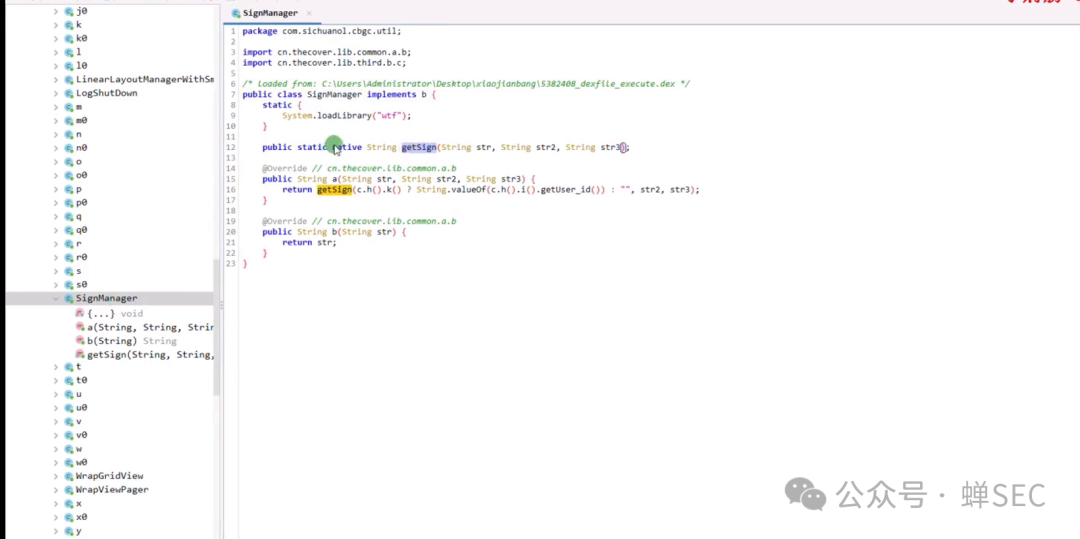The height and width of the screenshot is (539, 1080).
Task: Expand the p0 class node
Action: coord(56,203)
